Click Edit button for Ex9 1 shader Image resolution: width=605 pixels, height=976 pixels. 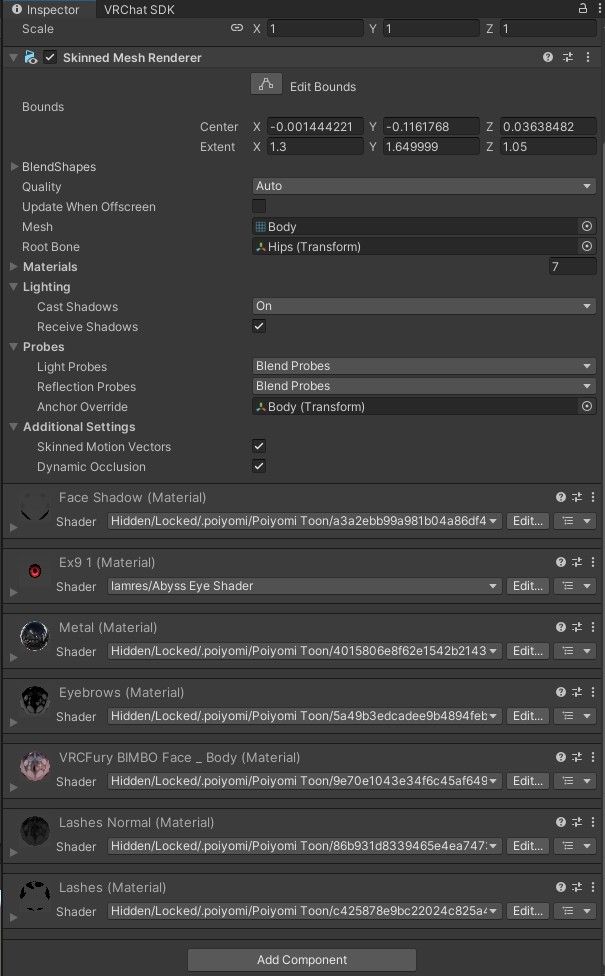(527, 586)
